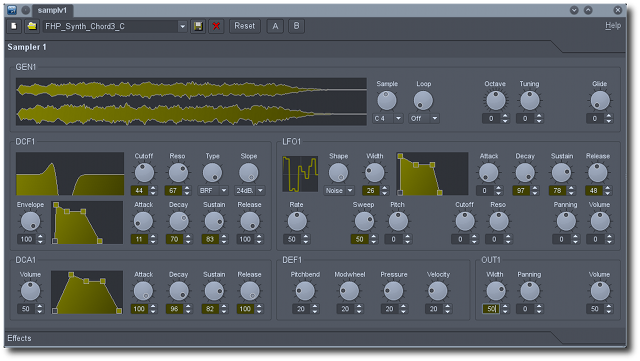Click the OUT1 Volume knob
The height and width of the screenshot is (361, 640).
(600, 291)
